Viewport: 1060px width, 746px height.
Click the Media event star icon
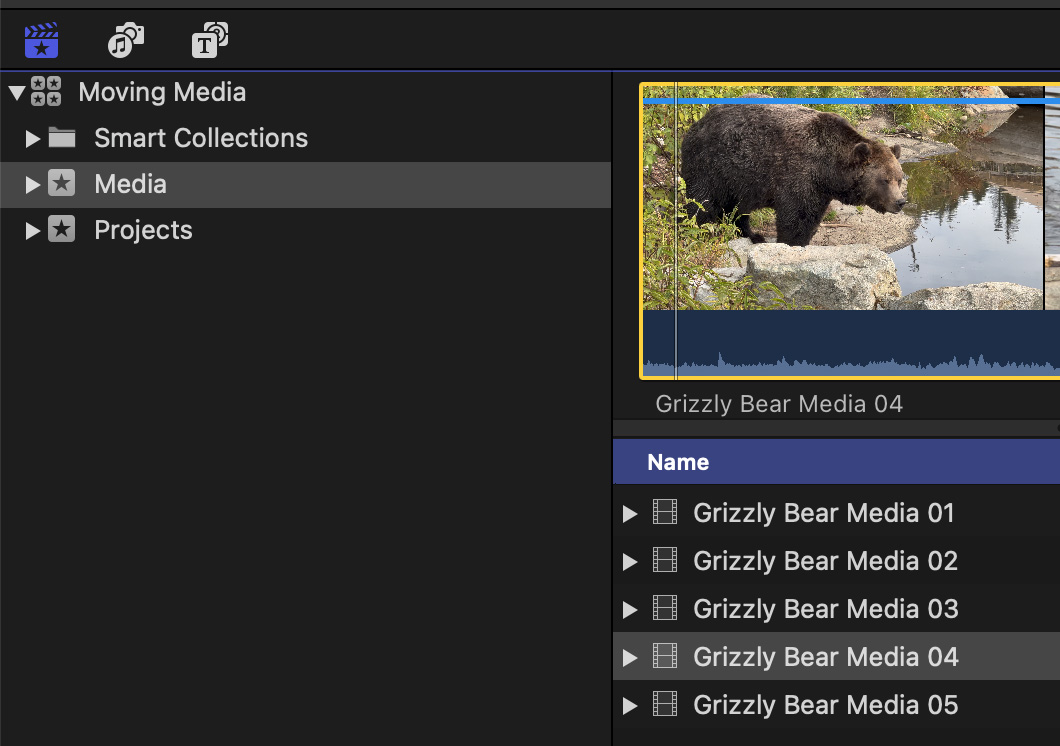(62, 184)
